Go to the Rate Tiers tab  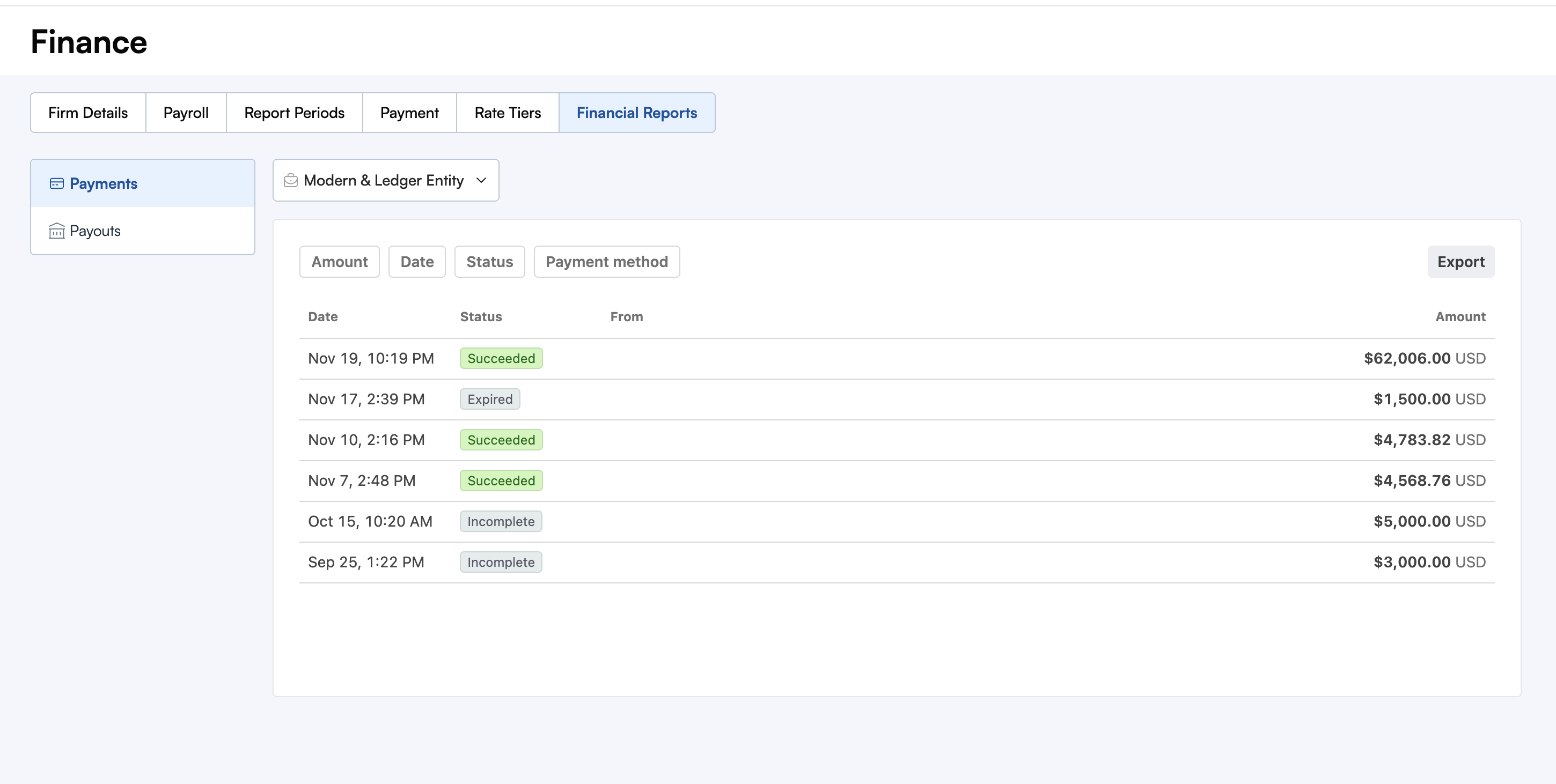(x=508, y=113)
